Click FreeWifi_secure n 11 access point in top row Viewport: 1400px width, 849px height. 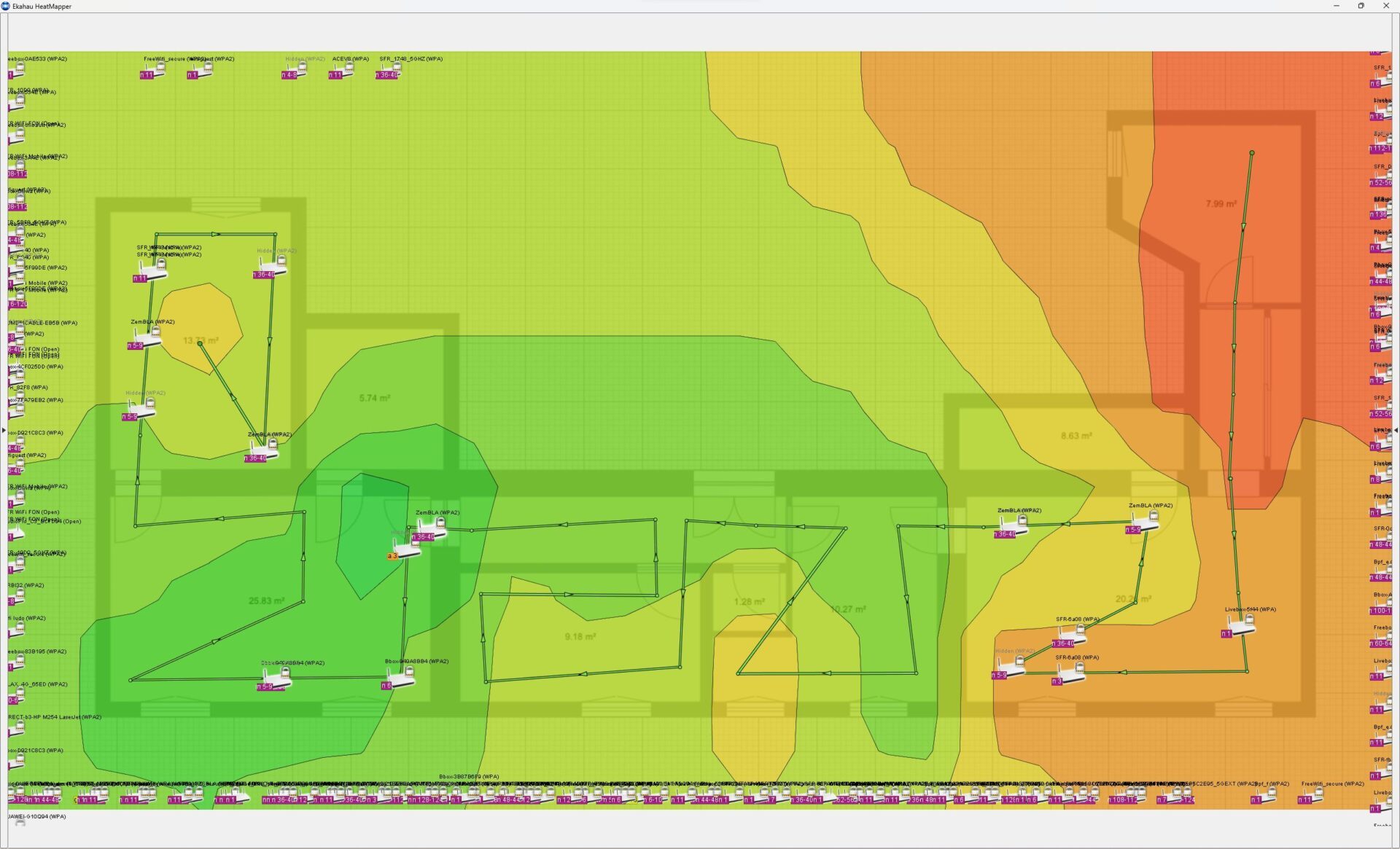click(x=153, y=70)
